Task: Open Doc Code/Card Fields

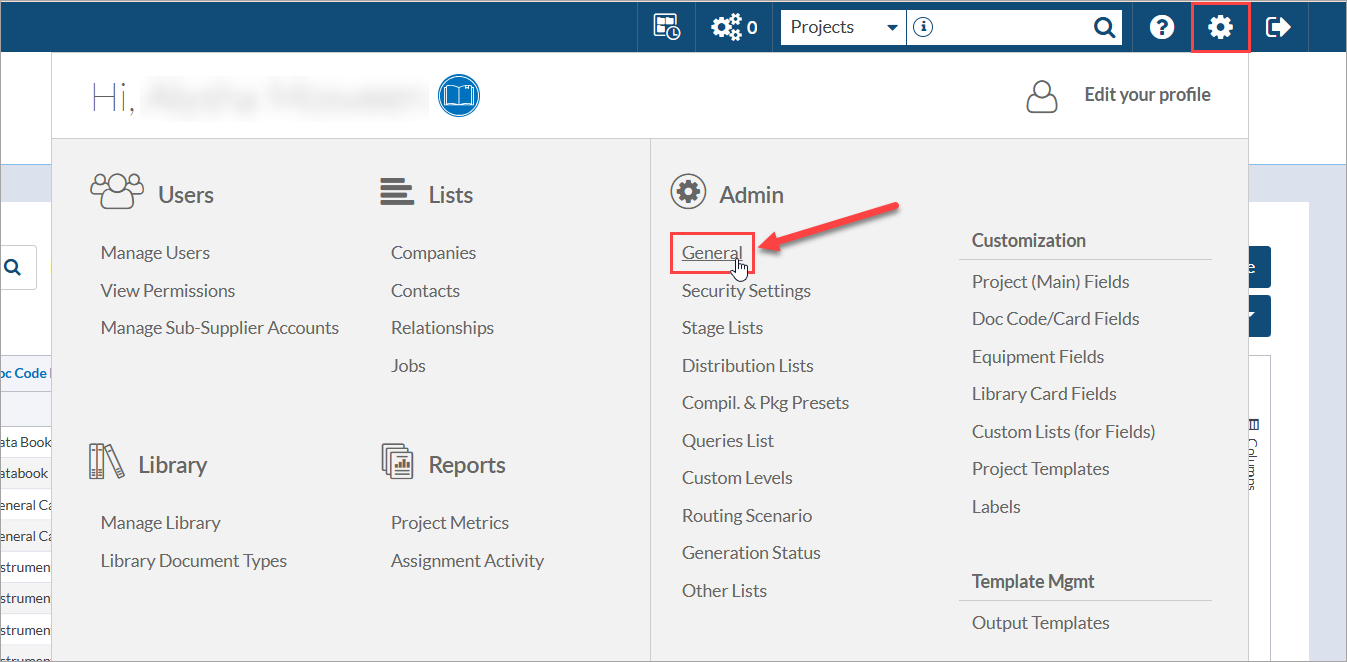Action: [x=1055, y=319]
